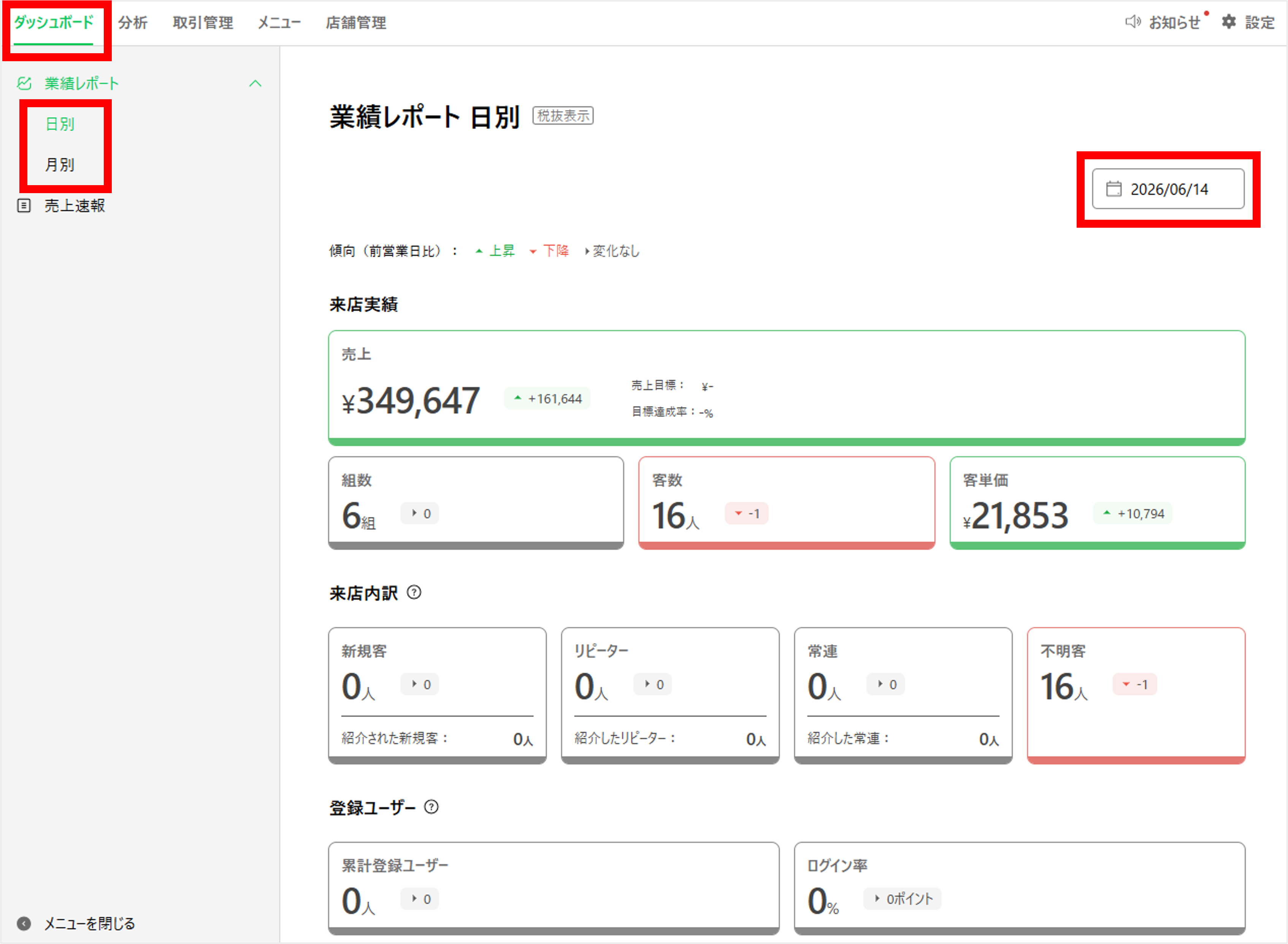Click the リピーター card heading
Viewport: 1288px width, 944px height.
(x=601, y=651)
